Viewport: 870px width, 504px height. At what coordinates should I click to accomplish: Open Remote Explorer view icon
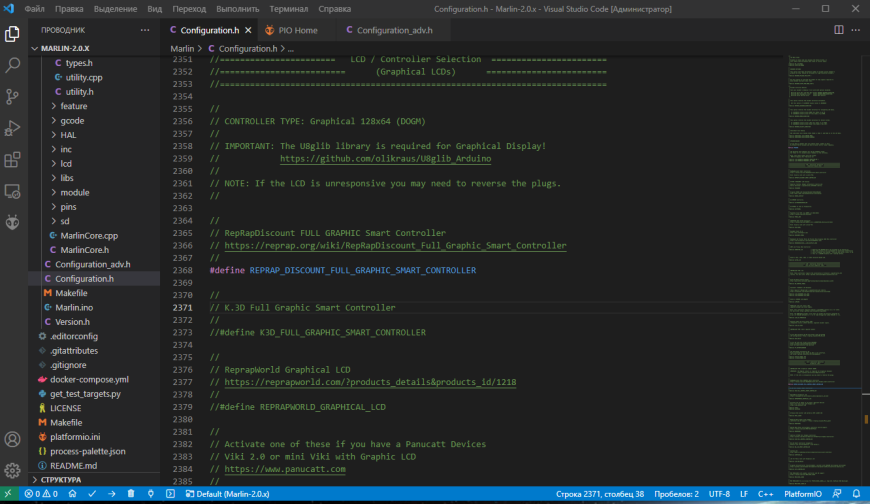12,191
